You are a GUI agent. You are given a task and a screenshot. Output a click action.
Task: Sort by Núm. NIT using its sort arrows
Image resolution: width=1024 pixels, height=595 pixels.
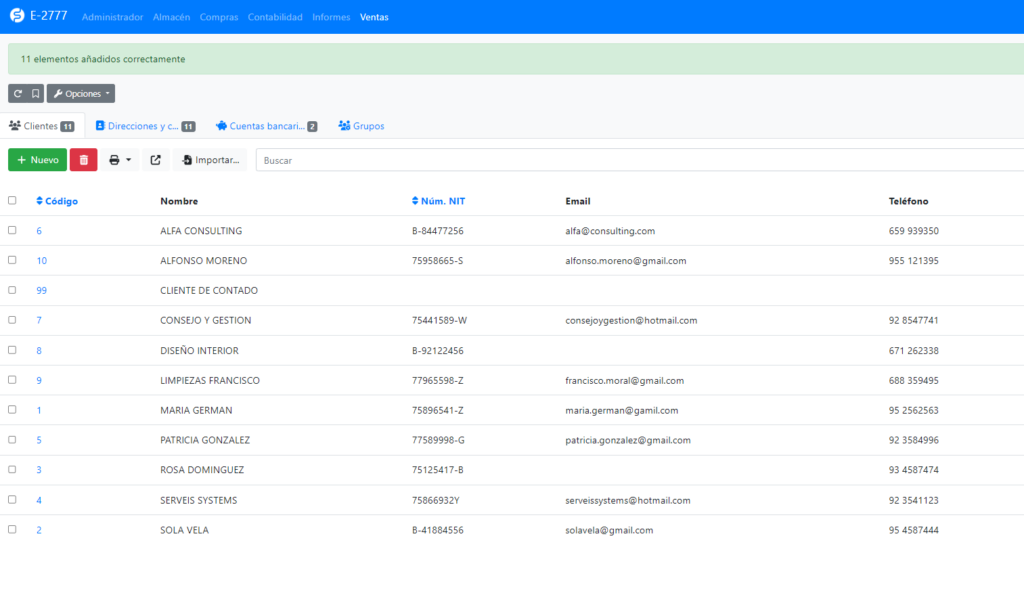point(416,201)
